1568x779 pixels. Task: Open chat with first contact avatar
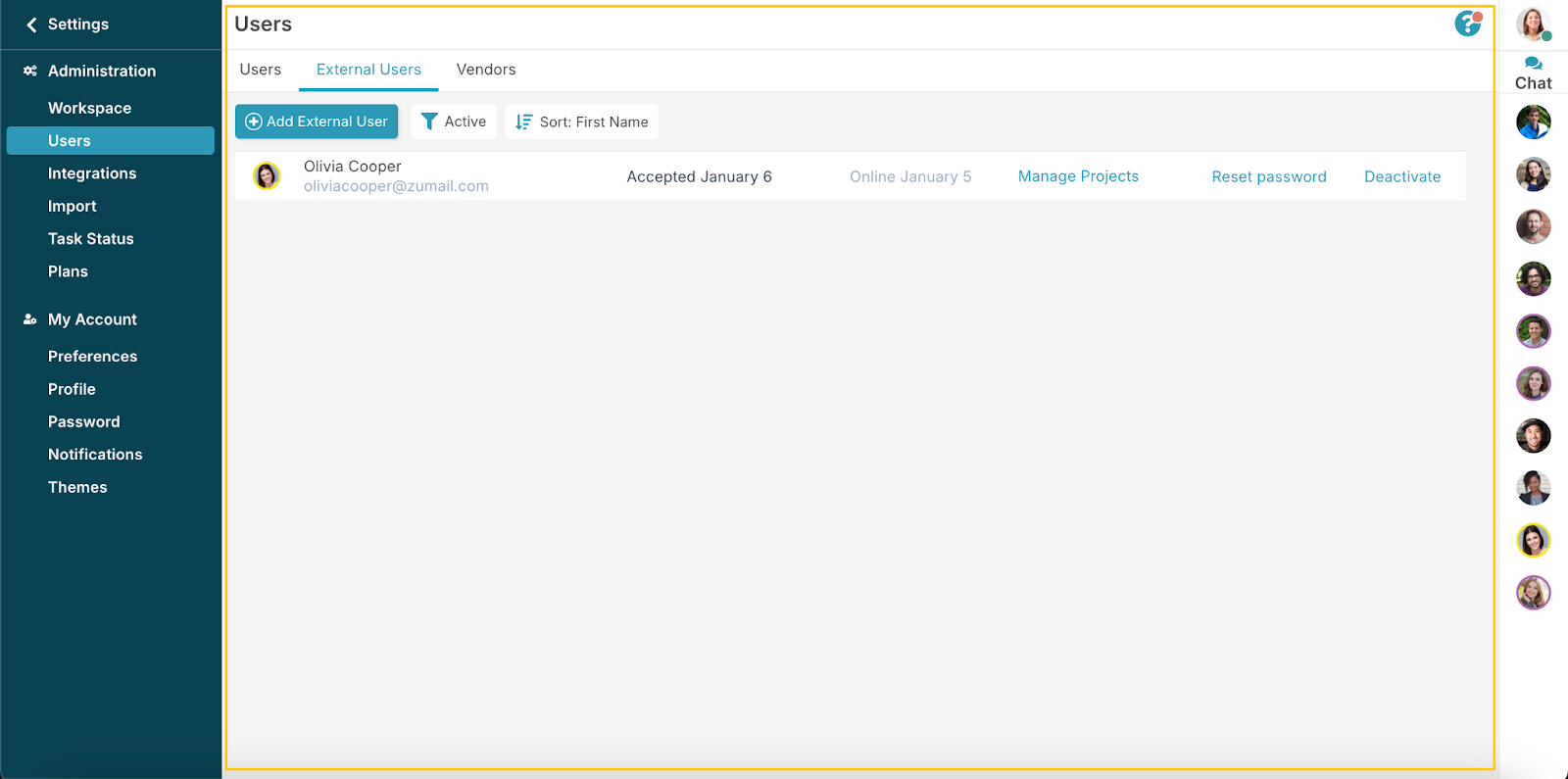point(1533,122)
